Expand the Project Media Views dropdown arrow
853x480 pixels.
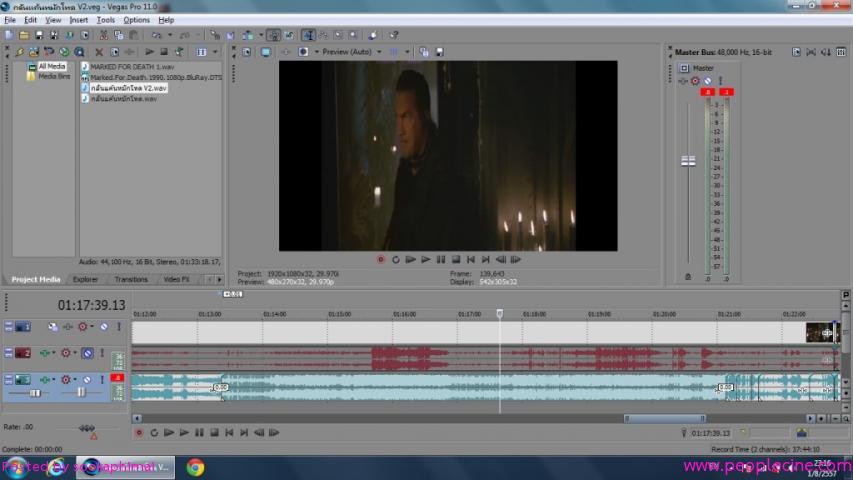click(215, 52)
